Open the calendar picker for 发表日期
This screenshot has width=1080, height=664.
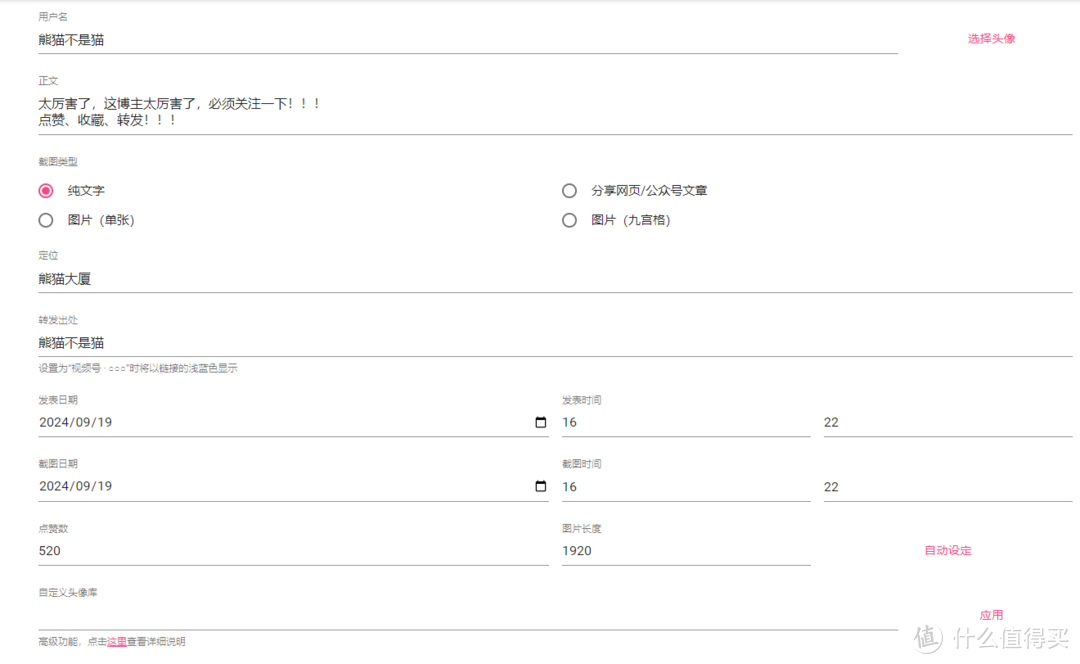click(x=541, y=423)
